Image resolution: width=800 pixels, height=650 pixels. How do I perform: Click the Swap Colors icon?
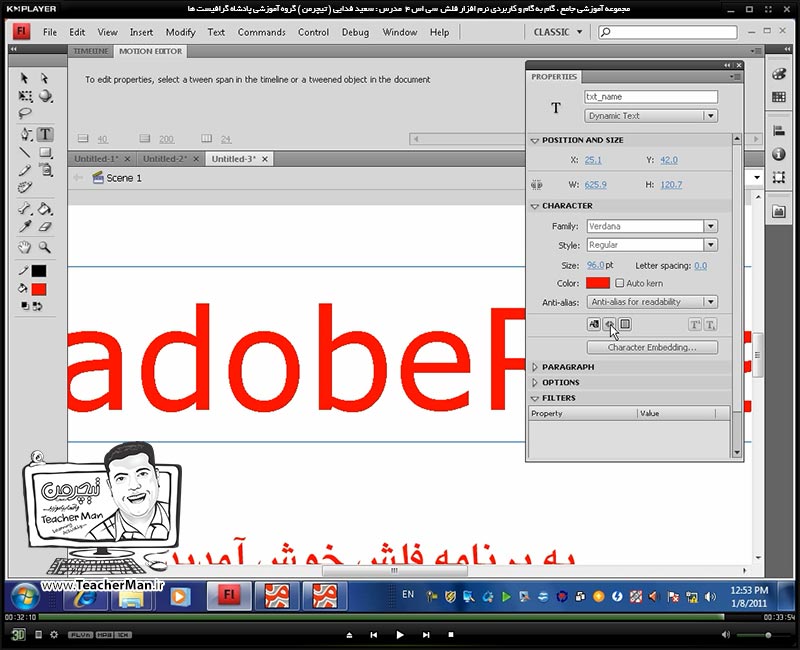pos(37,306)
